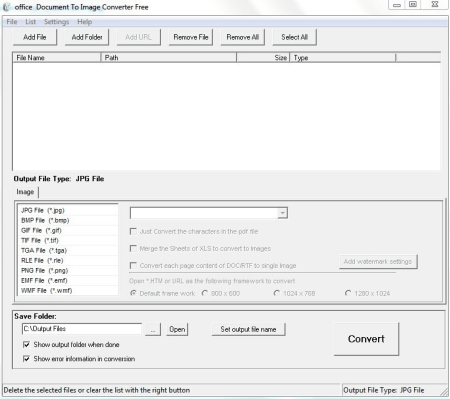Click the Remove All button
This screenshot has height=399, width=450.
(x=242, y=37)
